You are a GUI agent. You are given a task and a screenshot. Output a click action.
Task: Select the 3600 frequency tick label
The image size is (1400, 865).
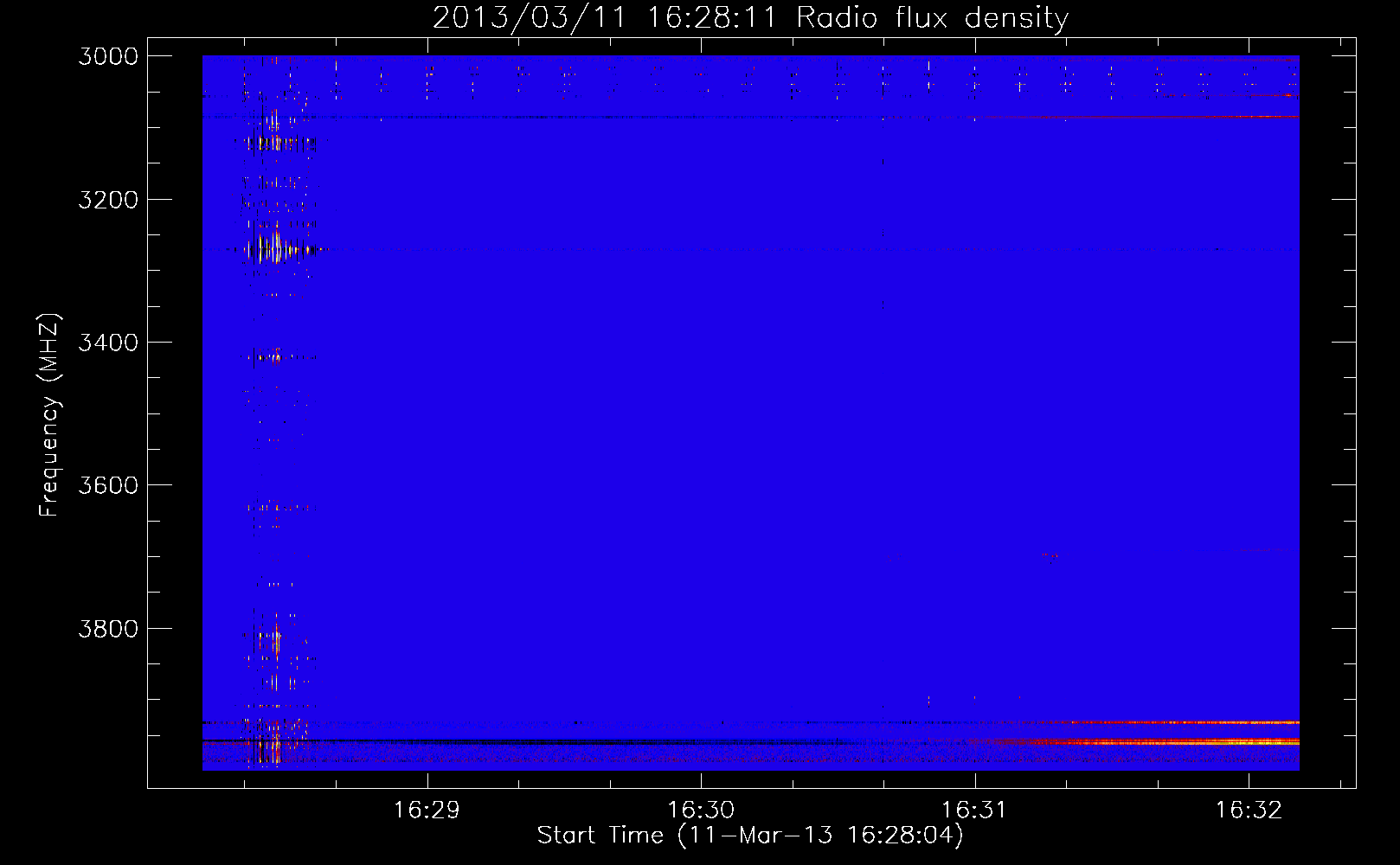(x=108, y=485)
